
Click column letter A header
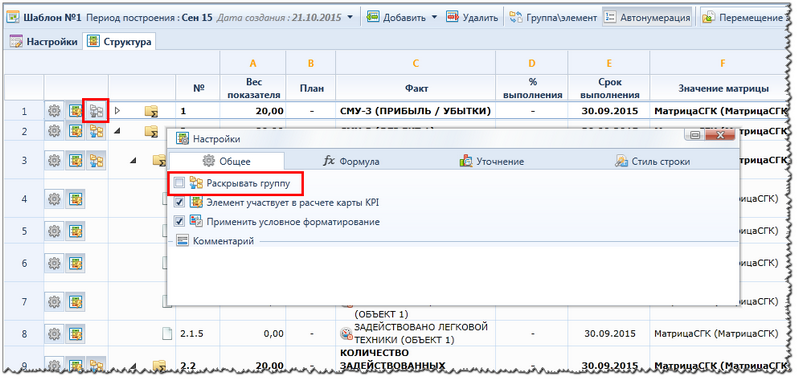pyautogui.click(x=253, y=63)
